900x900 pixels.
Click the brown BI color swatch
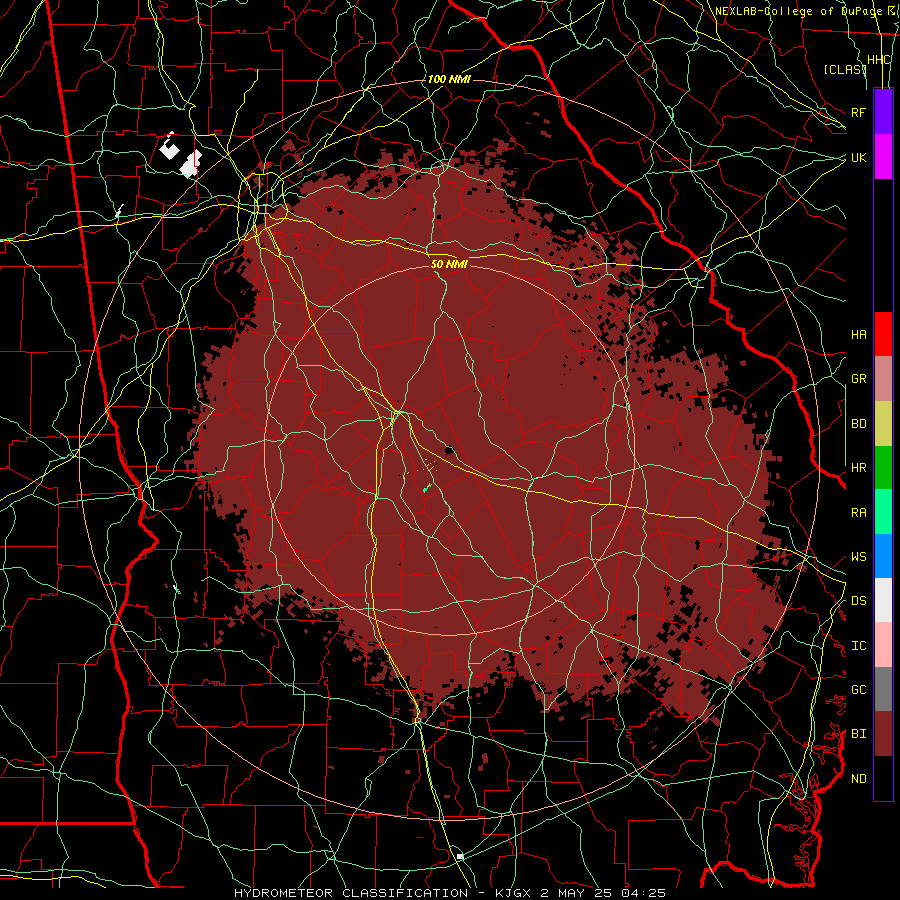click(x=883, y=734)
